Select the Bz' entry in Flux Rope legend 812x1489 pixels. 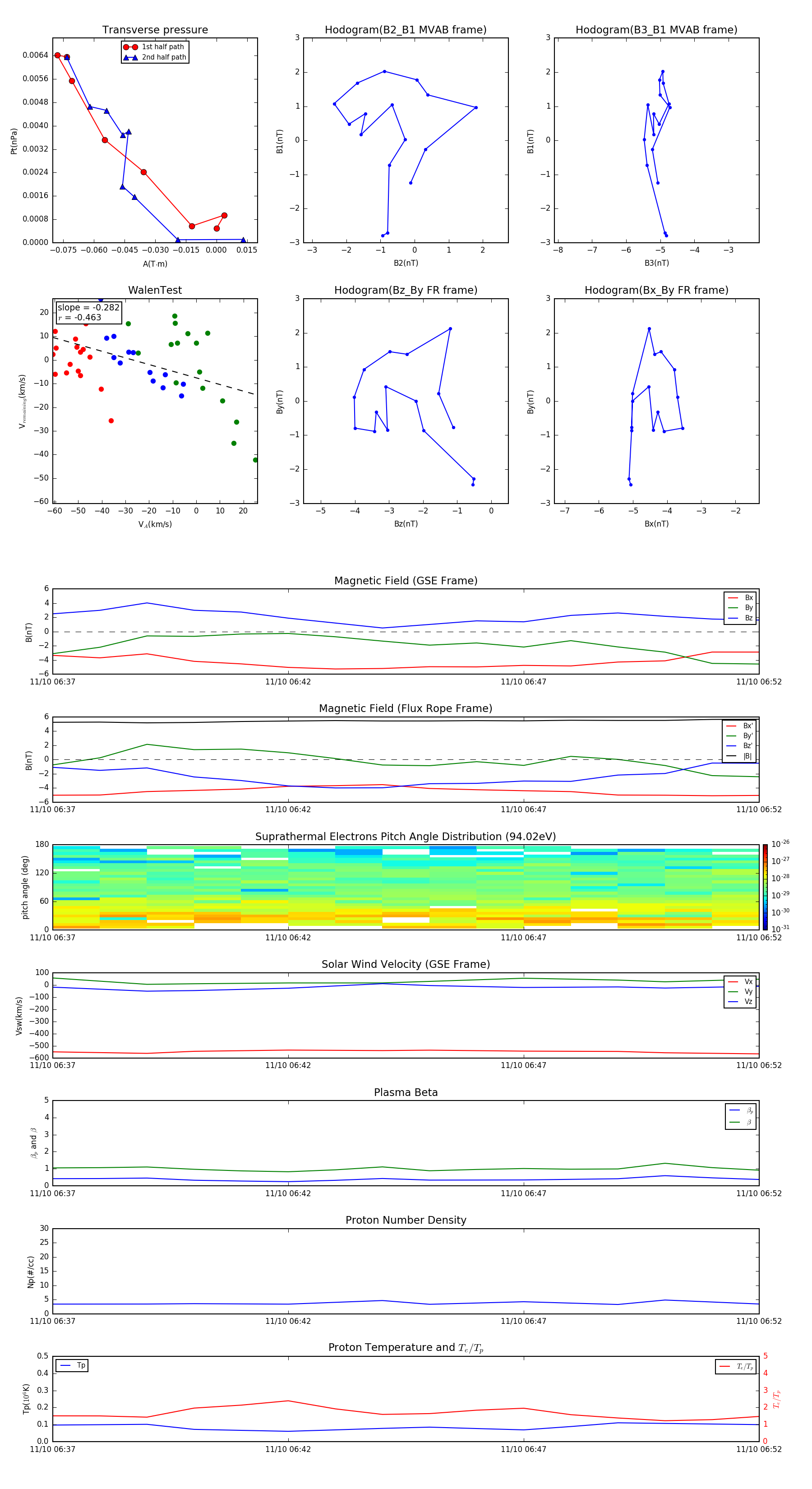739,746
